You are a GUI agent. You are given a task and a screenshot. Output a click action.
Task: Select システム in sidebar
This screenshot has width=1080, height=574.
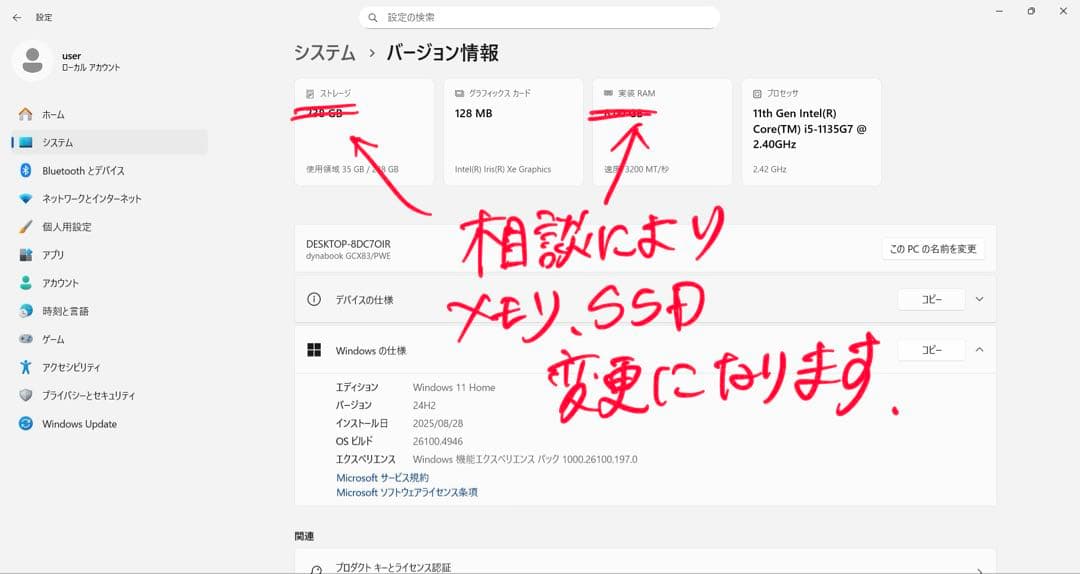pos(110,143)
